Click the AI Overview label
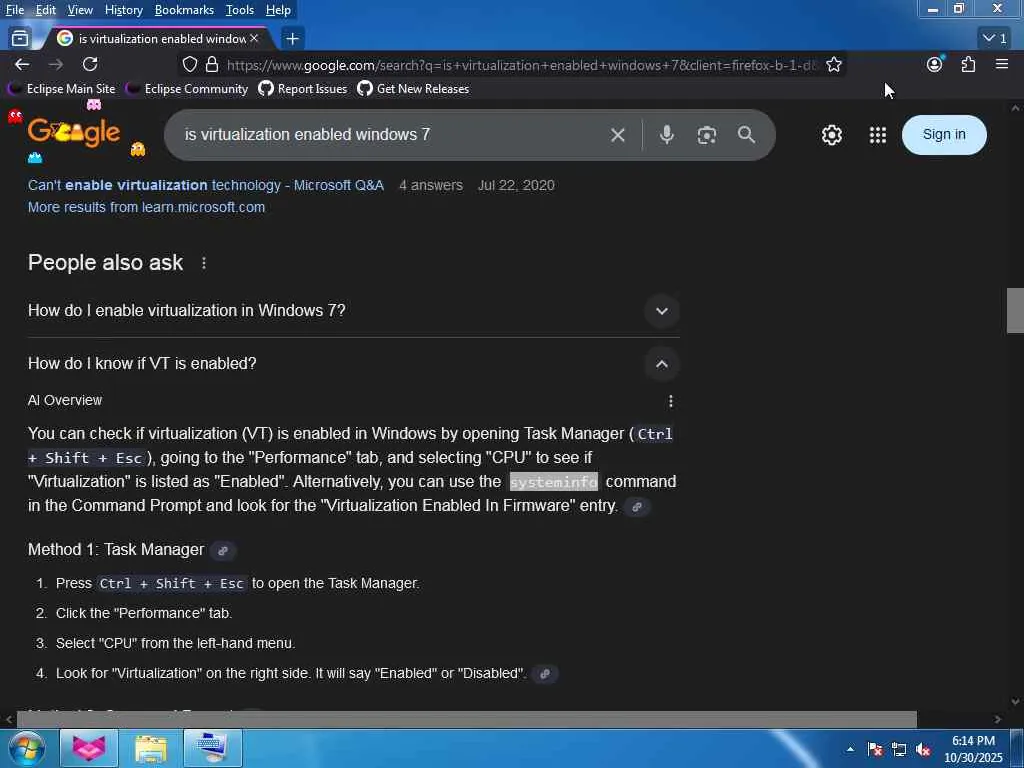This screenshot has height=768, width=1024. pos(65,400)
